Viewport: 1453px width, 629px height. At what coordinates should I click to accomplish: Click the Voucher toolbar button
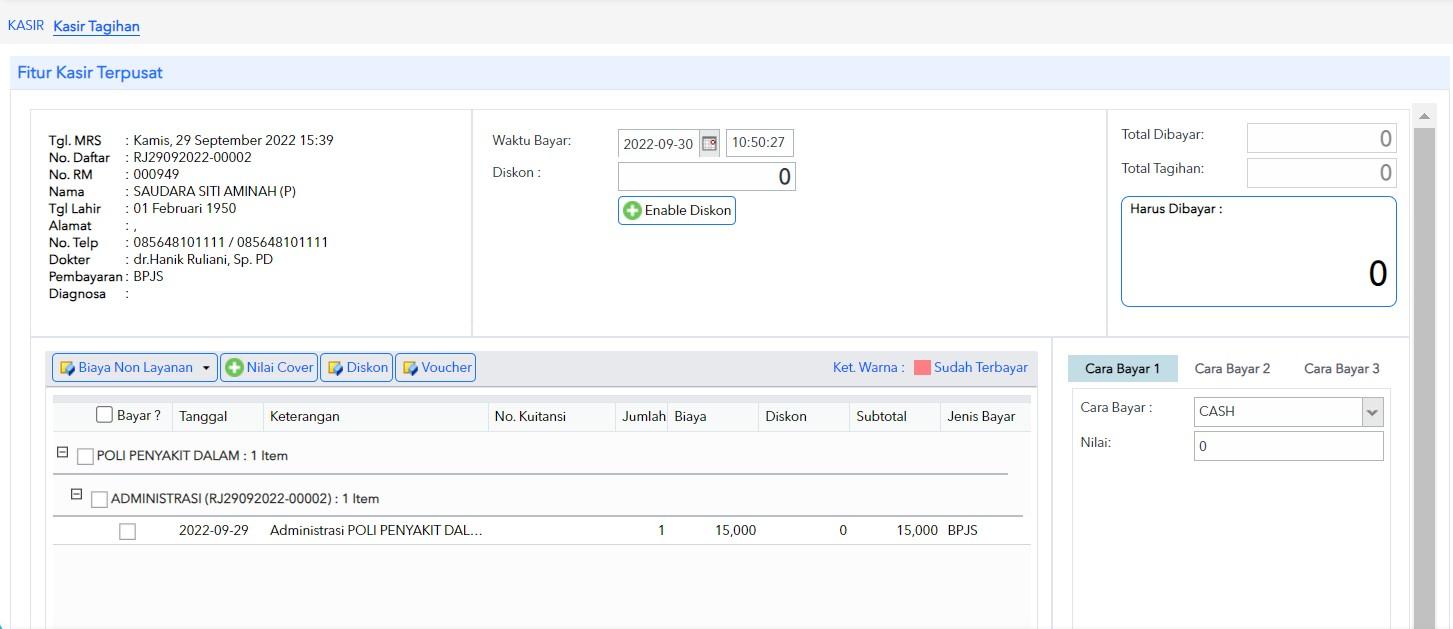[435, 368]
